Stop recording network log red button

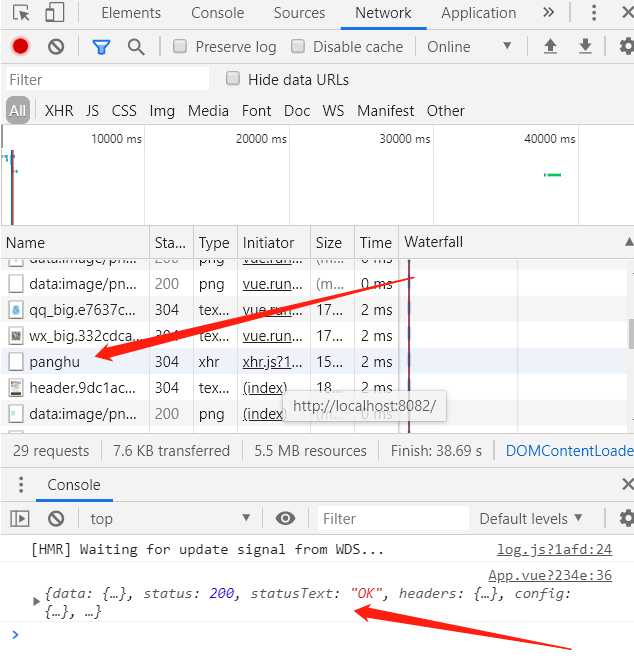pos(20,47)
